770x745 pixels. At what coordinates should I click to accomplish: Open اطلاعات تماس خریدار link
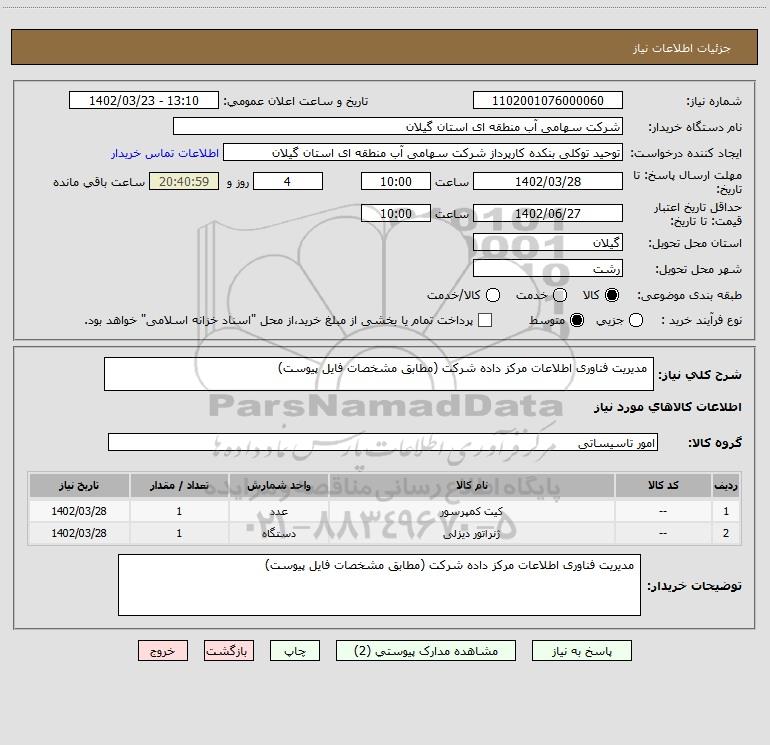point(165,153)
